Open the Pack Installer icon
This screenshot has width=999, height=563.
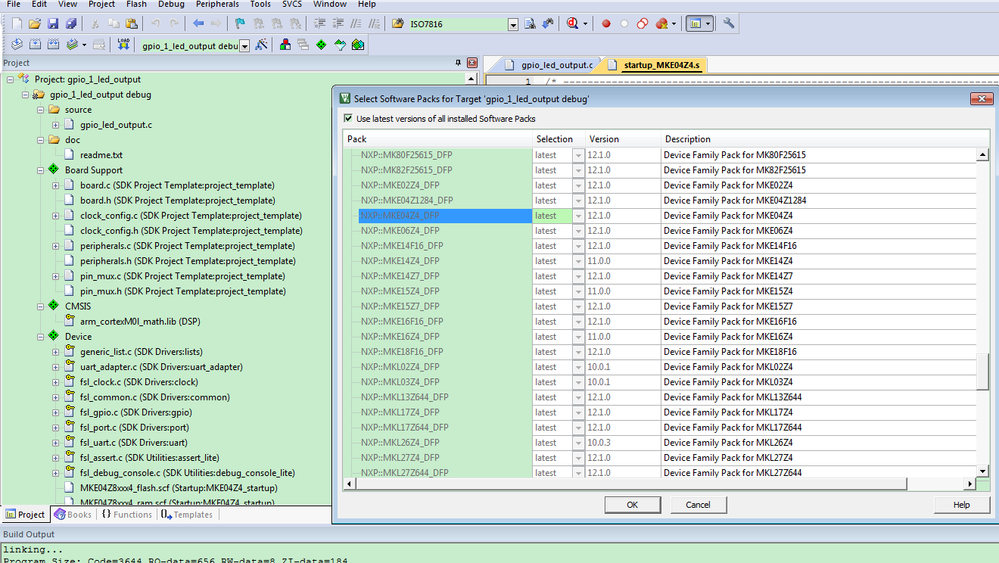(358, 45)
